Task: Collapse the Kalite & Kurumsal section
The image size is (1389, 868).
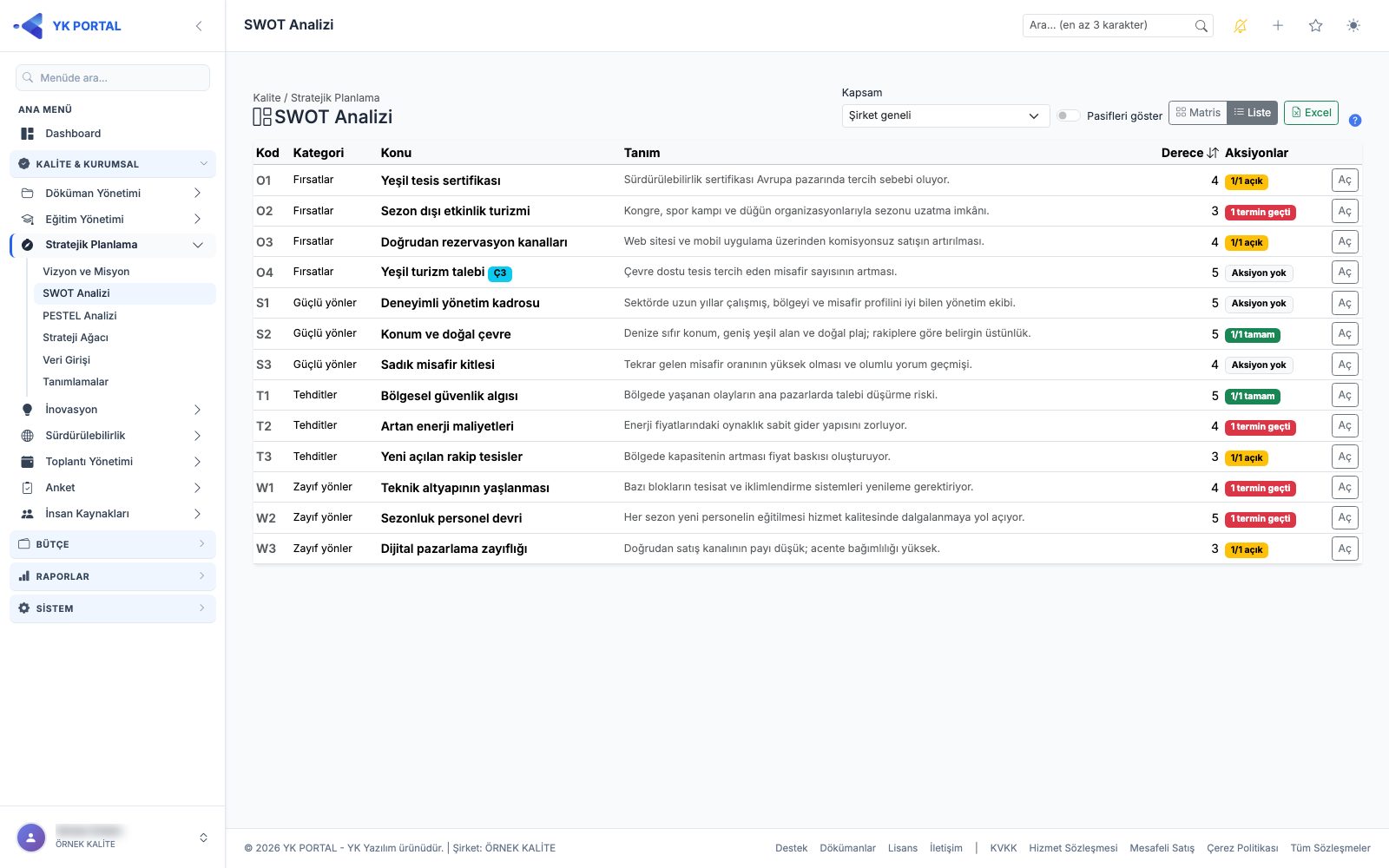Action: 113,164
